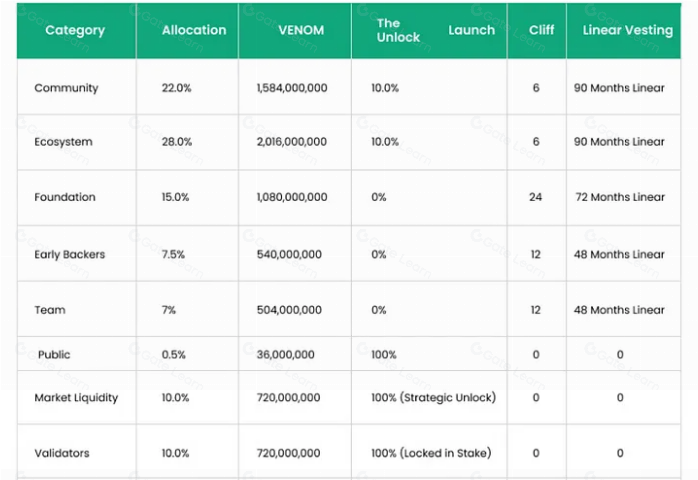Click the Category column header
Viewport: 698px width, 480px height.
pos(75,30)
